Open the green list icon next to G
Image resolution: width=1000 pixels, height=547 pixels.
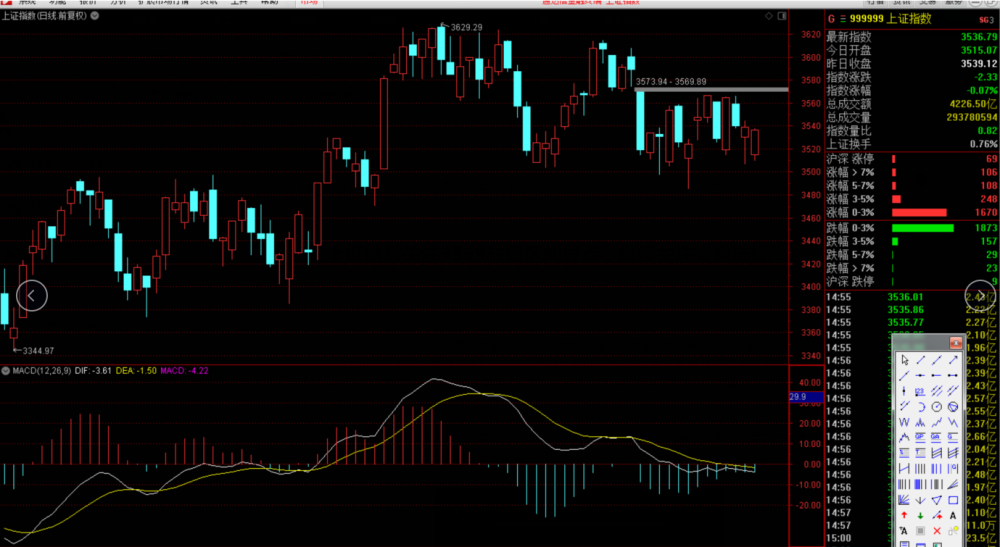tap(842, 19)
